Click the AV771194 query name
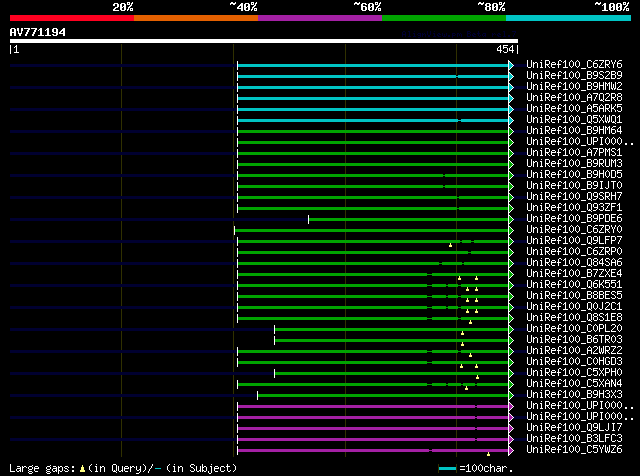The height and width of the screenshot is (476, 640). coord(38,32)
